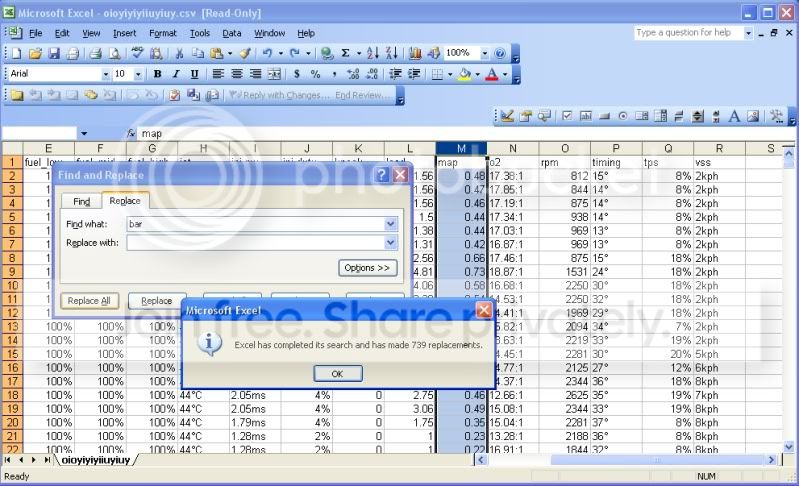Apply bold formatting
Viewport: 799px width, 486px height.
pyautogui.click(x=157, y=74)
